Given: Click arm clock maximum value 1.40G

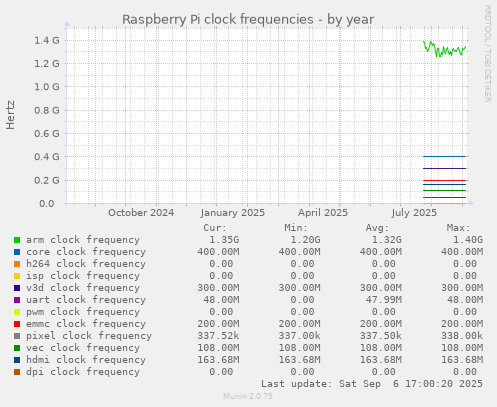Looking at the screenshot, I should tap(468, 240).
